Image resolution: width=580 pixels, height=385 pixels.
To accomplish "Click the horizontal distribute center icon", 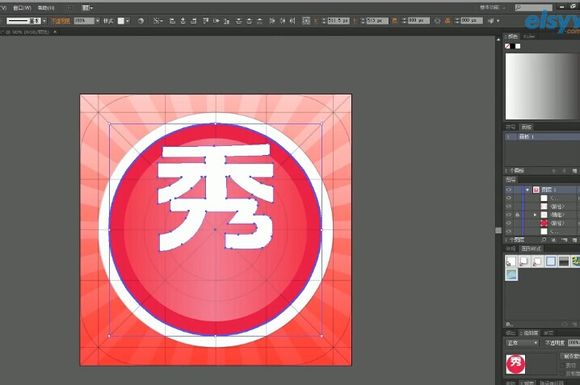I will 283,21.
